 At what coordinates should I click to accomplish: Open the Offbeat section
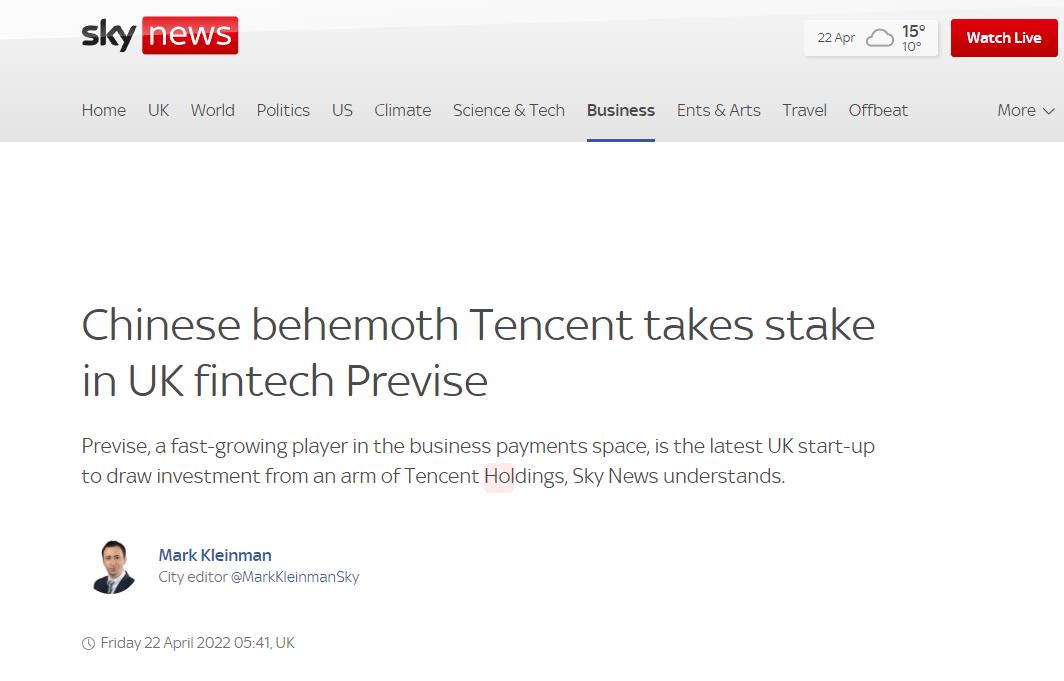[x=878, y=110]
